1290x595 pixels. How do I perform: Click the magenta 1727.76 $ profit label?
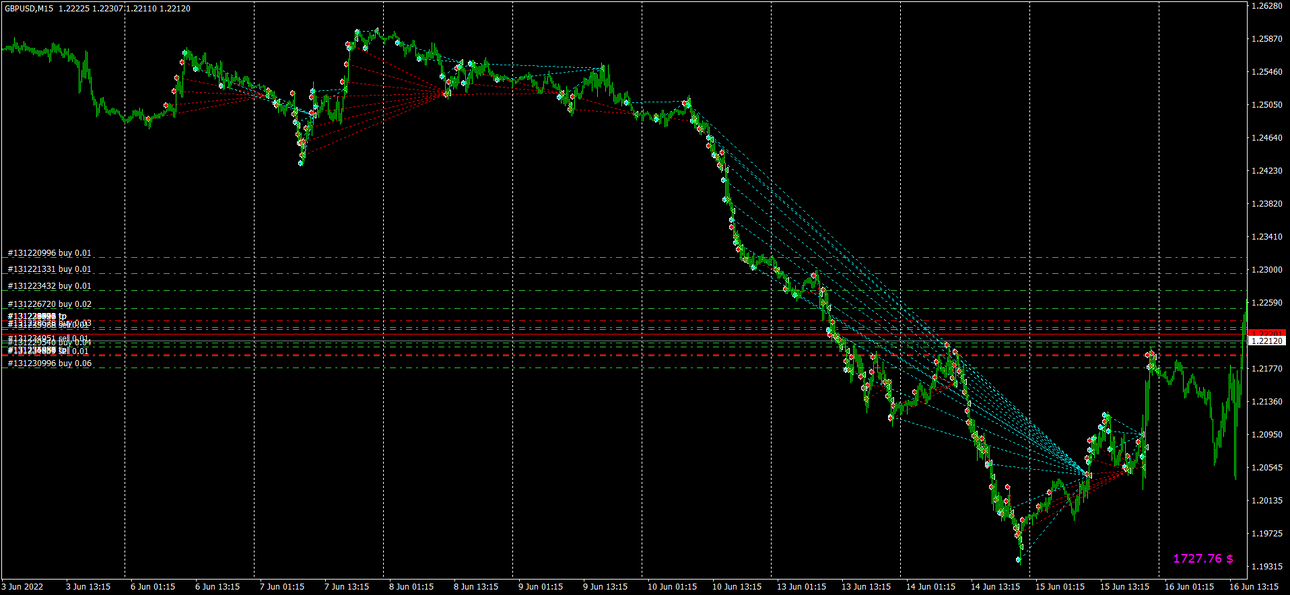[1203, 559]
